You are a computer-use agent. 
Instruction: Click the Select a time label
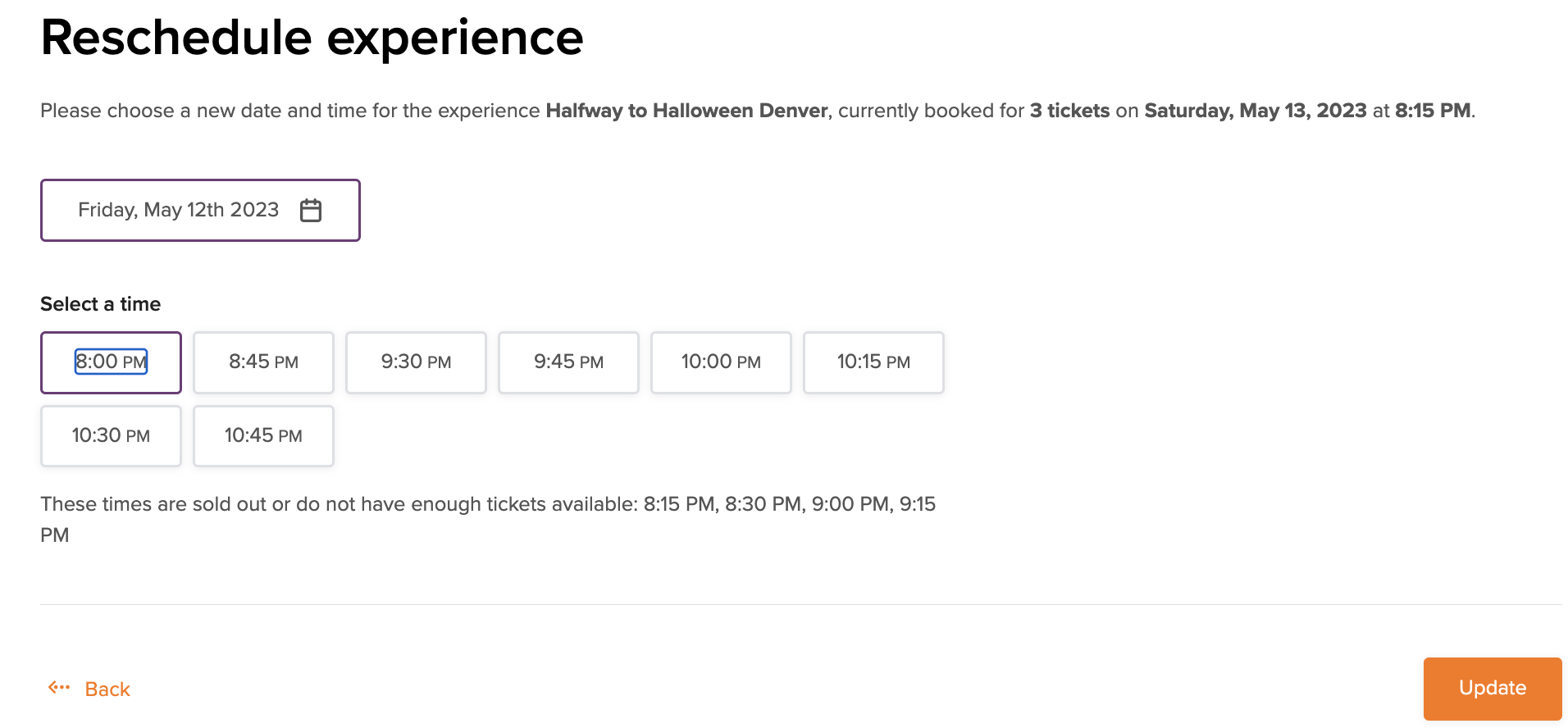point(100,304)
